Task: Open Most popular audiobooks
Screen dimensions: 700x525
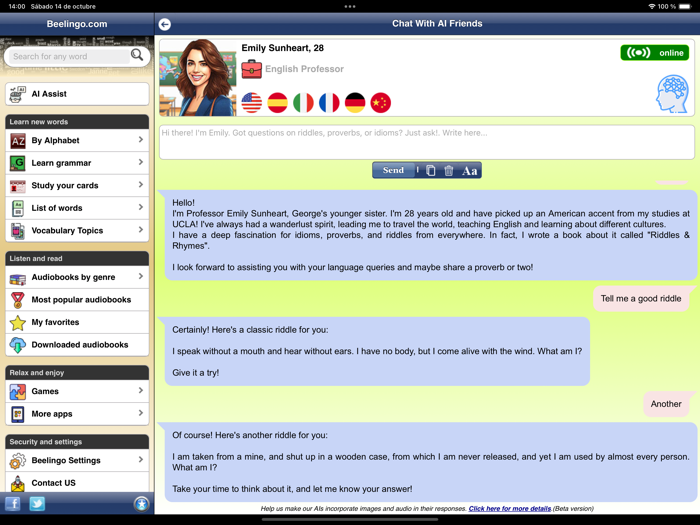Action: [x=77, y=300]
